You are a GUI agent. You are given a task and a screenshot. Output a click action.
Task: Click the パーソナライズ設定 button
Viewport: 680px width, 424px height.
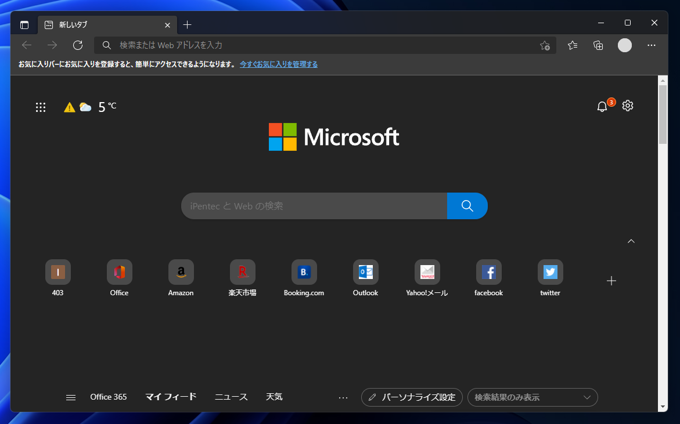(412, 397)
